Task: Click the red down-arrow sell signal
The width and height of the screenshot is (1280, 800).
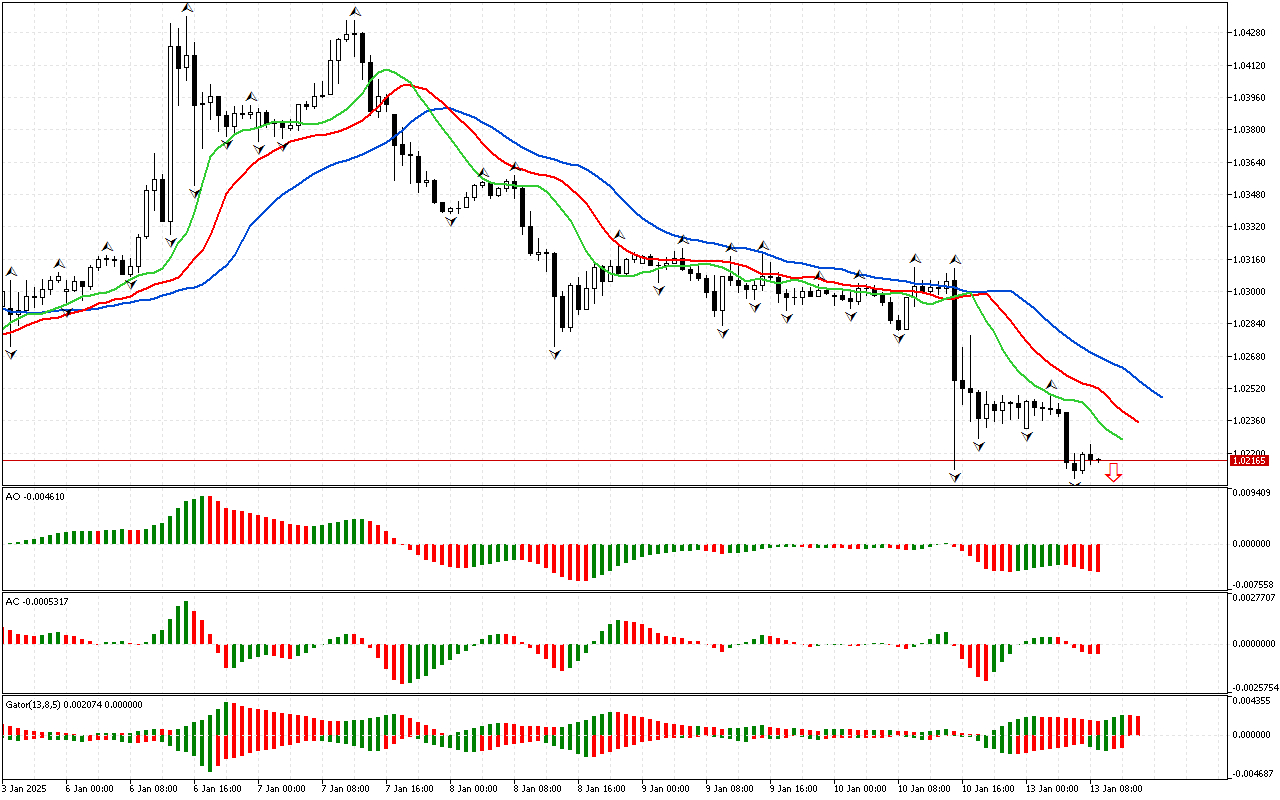Action: tap(1113, 473)
